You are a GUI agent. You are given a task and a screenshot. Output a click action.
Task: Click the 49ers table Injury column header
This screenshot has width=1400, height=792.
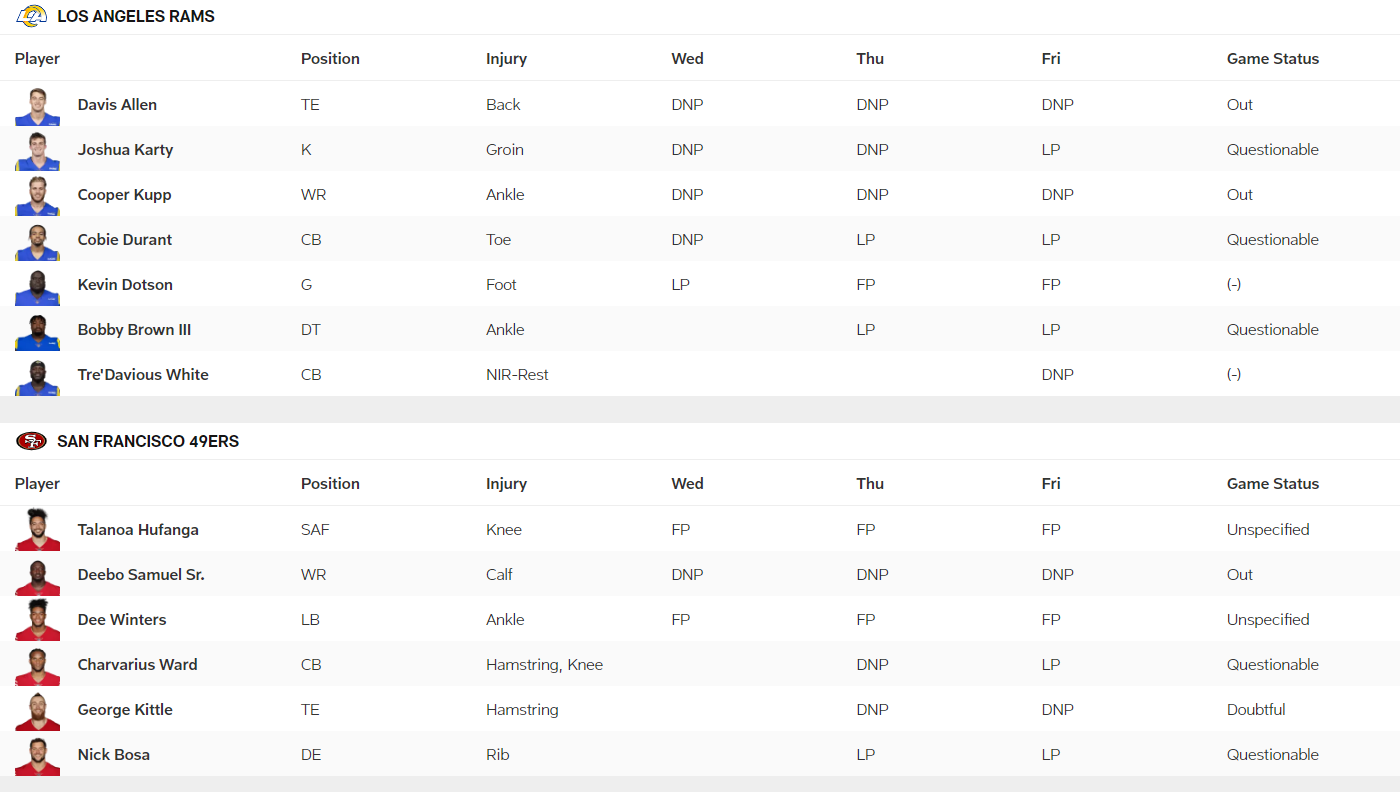[x=506, y=484]
